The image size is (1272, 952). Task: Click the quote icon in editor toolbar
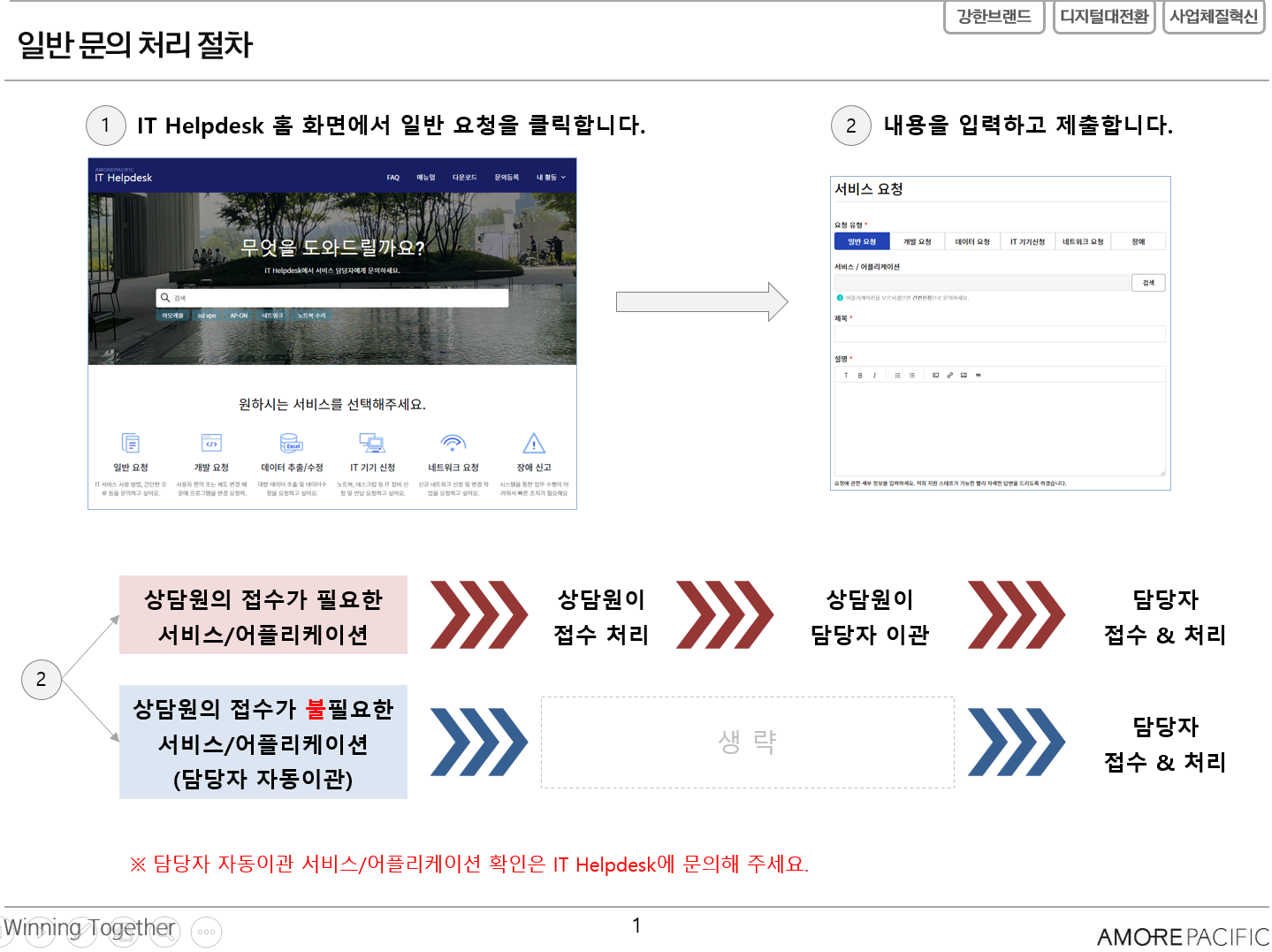979,376
